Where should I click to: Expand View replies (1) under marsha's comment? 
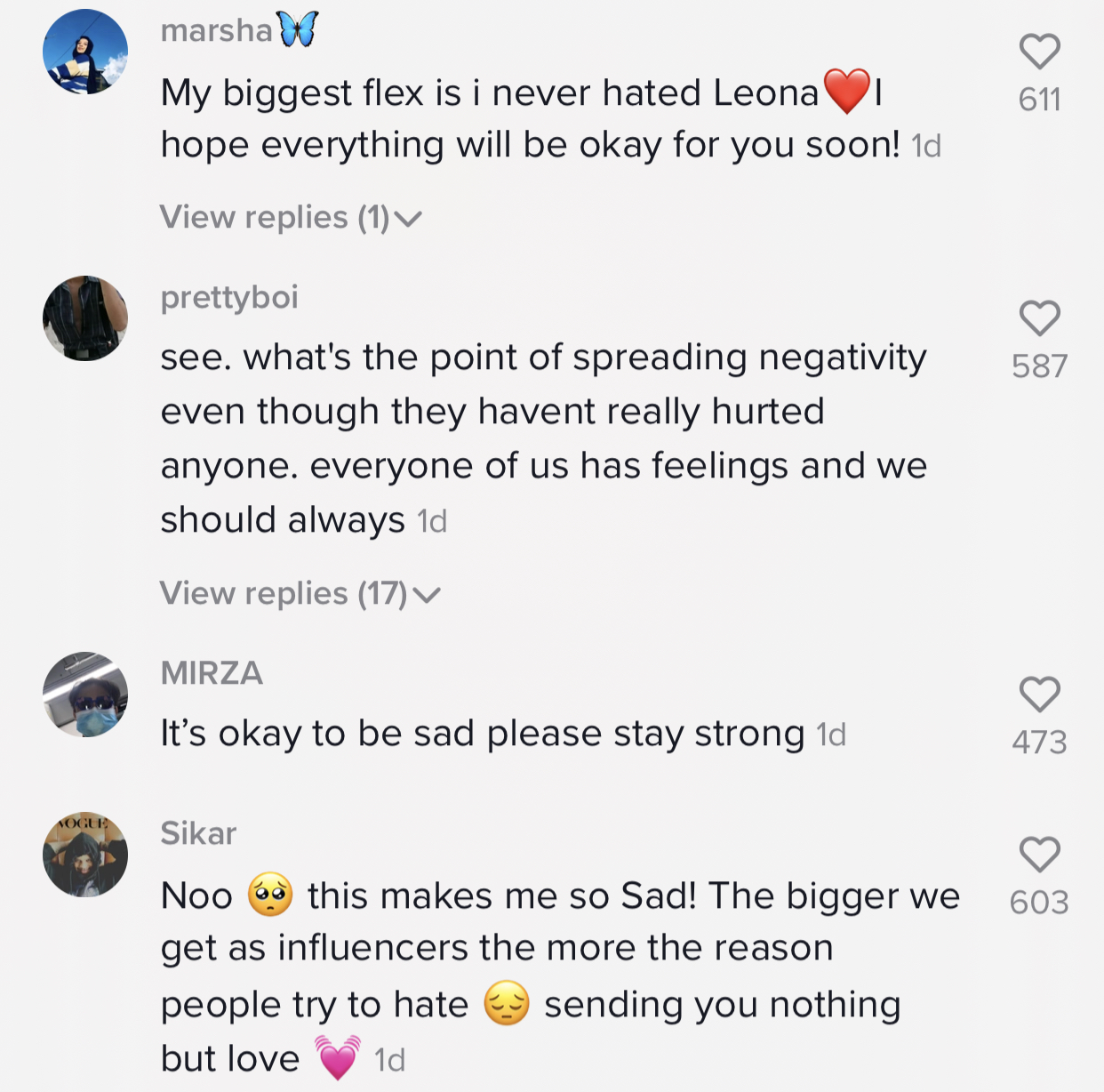pyautogui.click(x=275, y=218)
